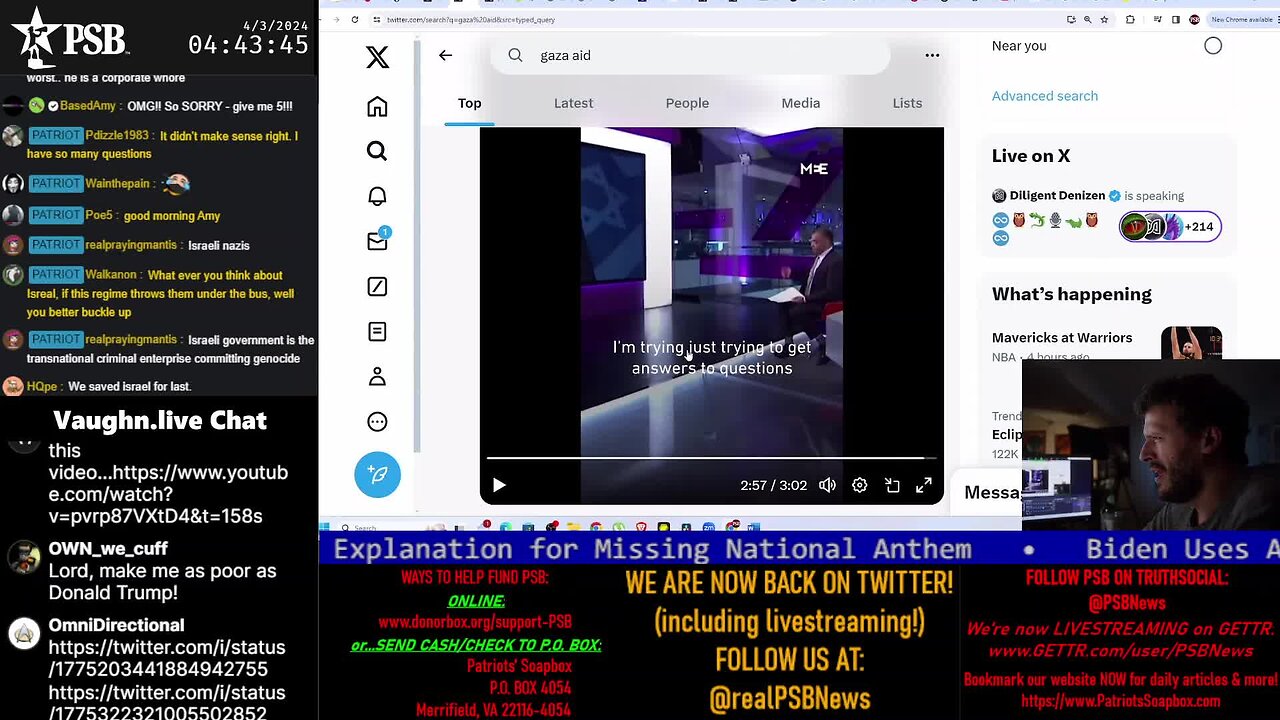Play the video

point(499,485)
